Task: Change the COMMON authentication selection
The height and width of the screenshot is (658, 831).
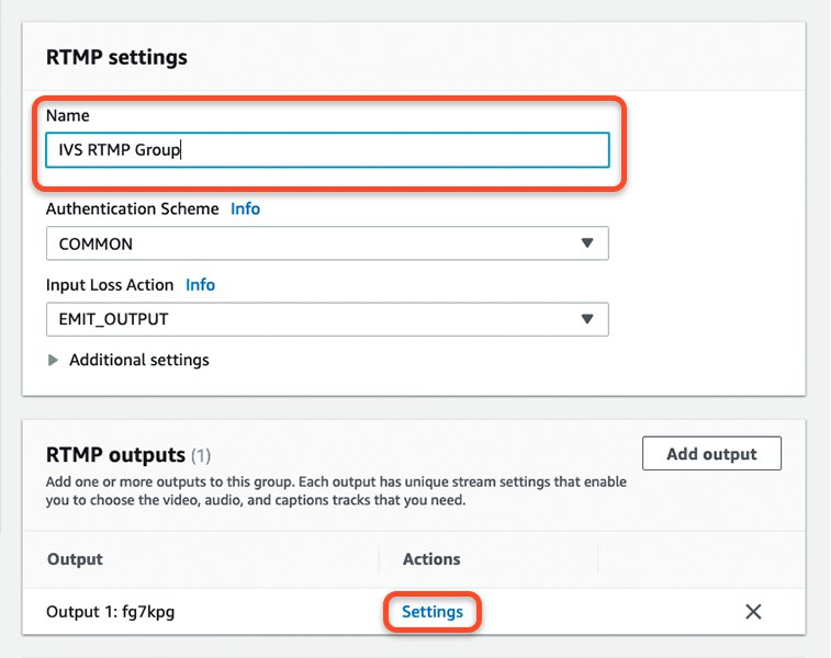Action: click(327, 243)
